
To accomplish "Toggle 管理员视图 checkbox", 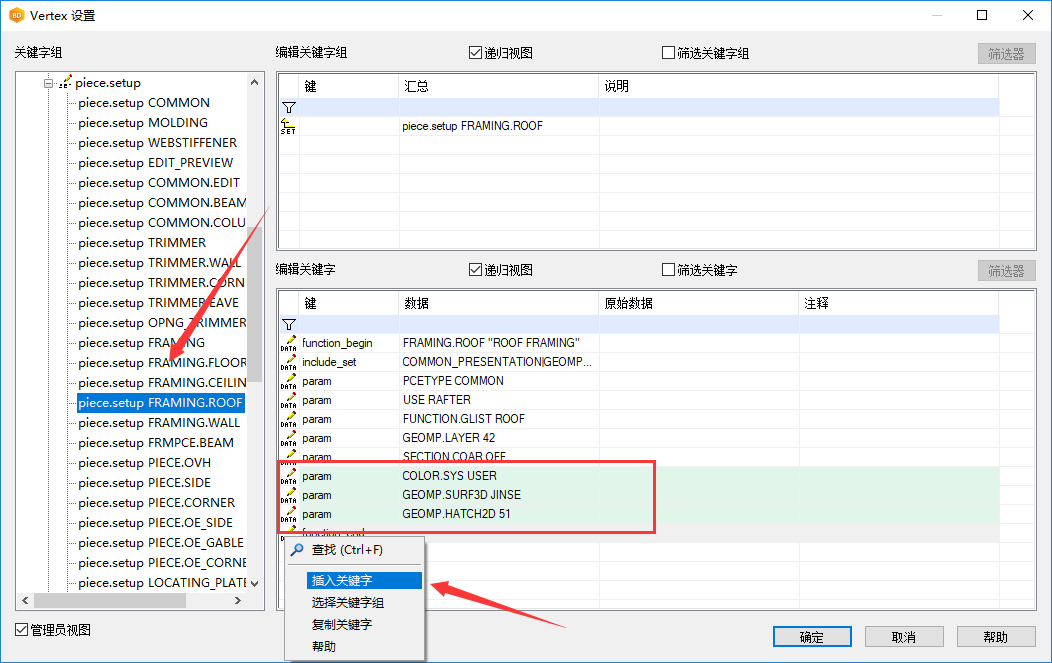I will click(x=21, y=629).
